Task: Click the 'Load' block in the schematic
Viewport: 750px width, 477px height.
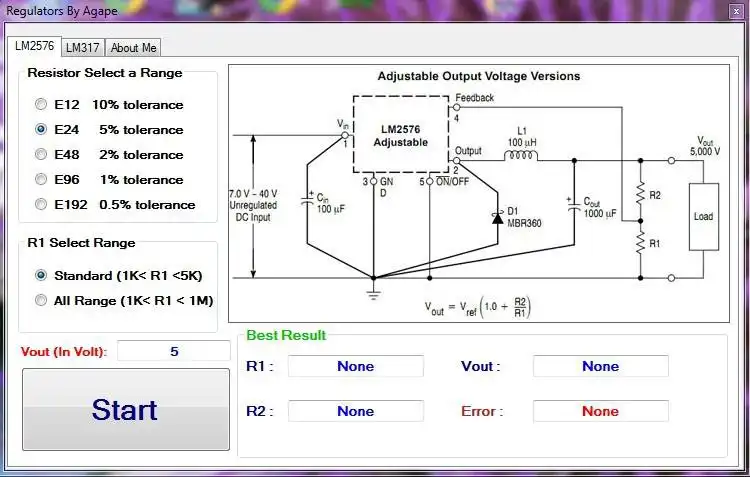Action: pyautogui.click(x=704, y=217)
